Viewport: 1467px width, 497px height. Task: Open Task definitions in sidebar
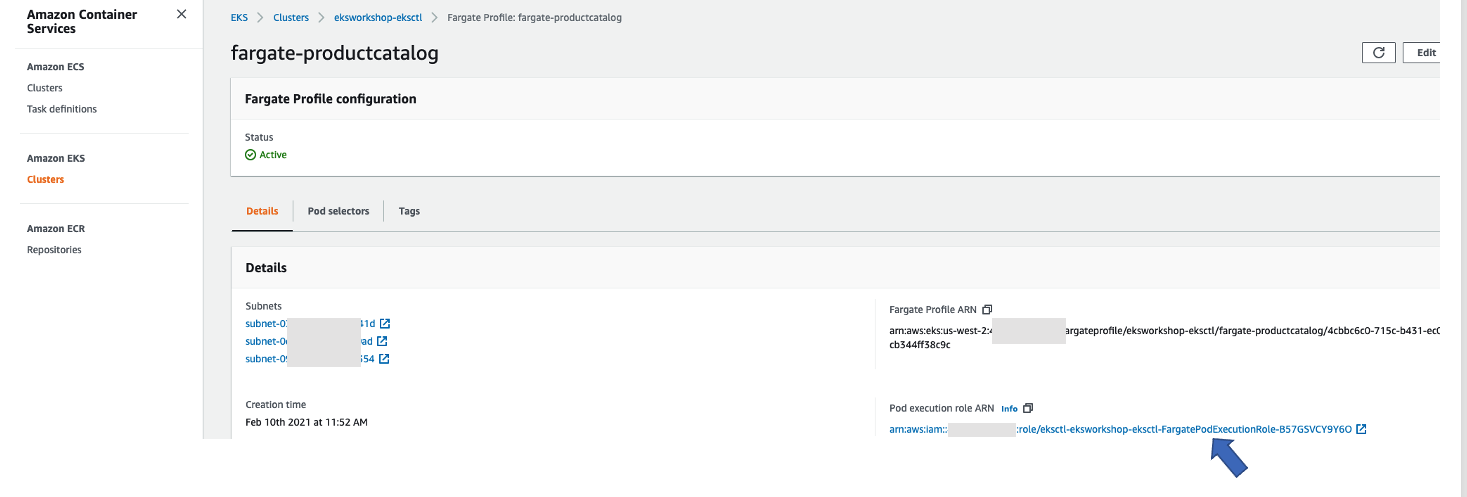pos(62,109)
